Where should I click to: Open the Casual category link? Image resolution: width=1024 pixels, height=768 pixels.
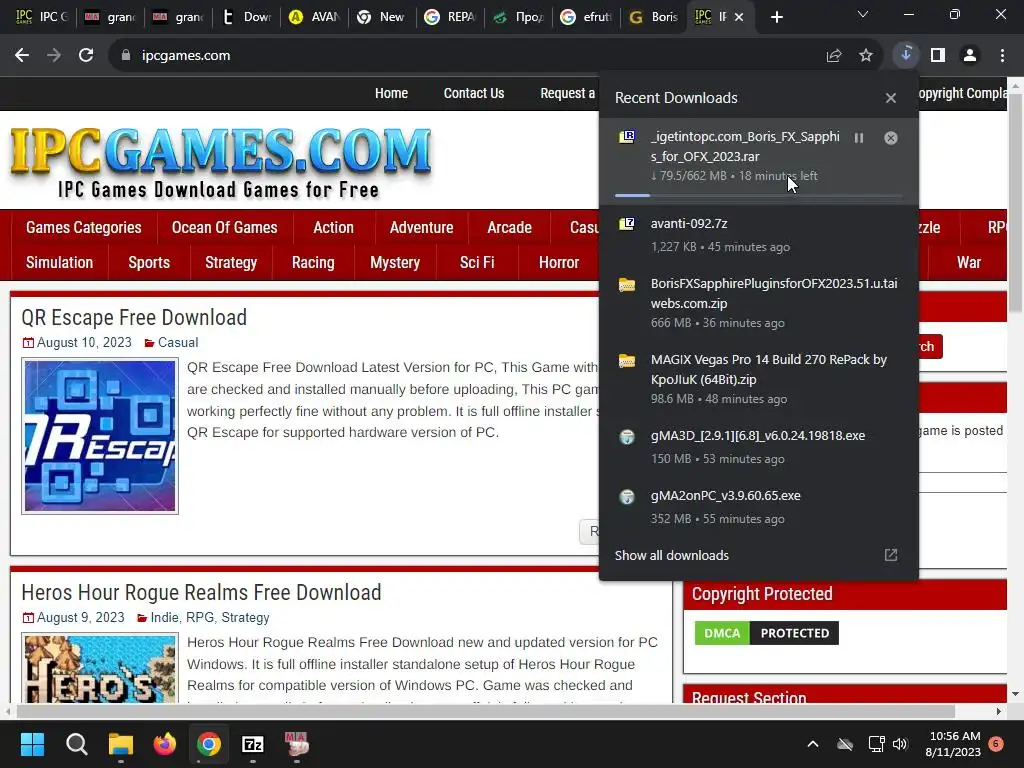(178, 342)
